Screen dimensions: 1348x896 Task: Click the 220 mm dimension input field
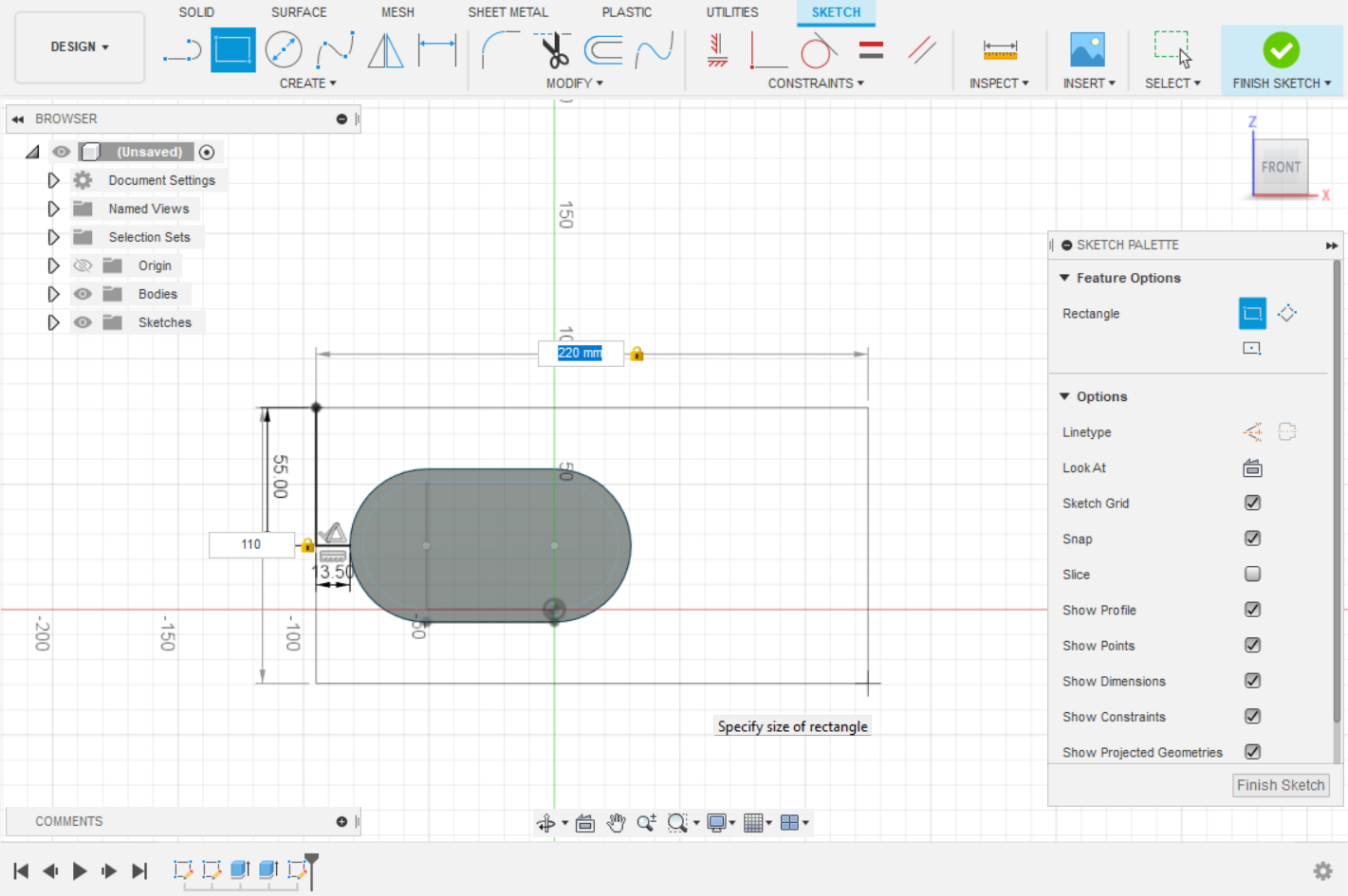pyautogui.click(x=580, y=353)
